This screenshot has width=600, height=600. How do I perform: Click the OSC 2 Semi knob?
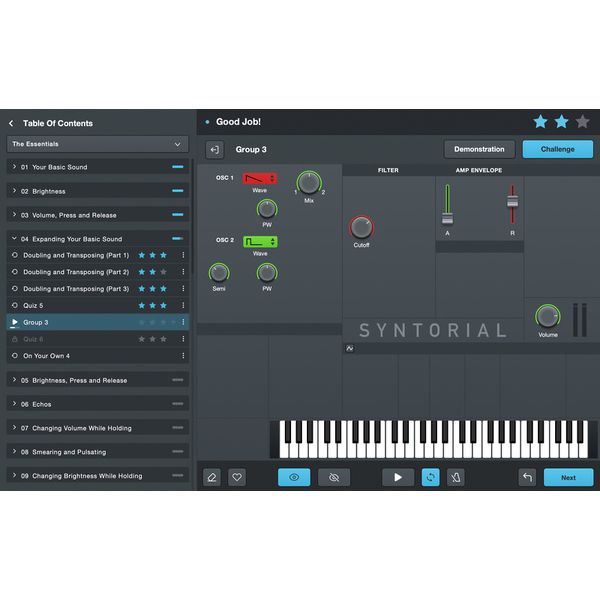pyautogui.click(x=219, y=273)
